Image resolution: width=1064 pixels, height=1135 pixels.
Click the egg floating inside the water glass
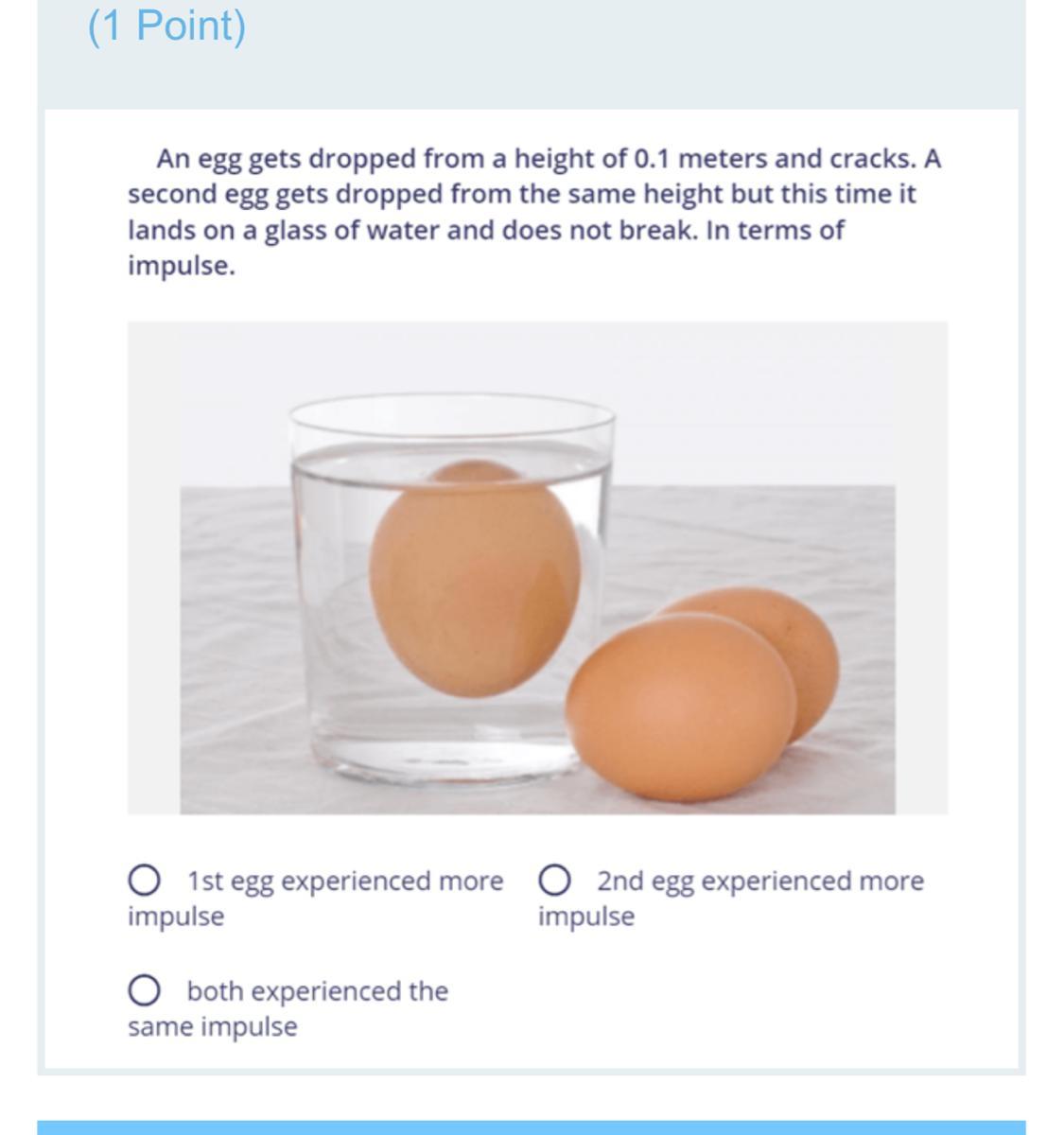pos(475,579)
